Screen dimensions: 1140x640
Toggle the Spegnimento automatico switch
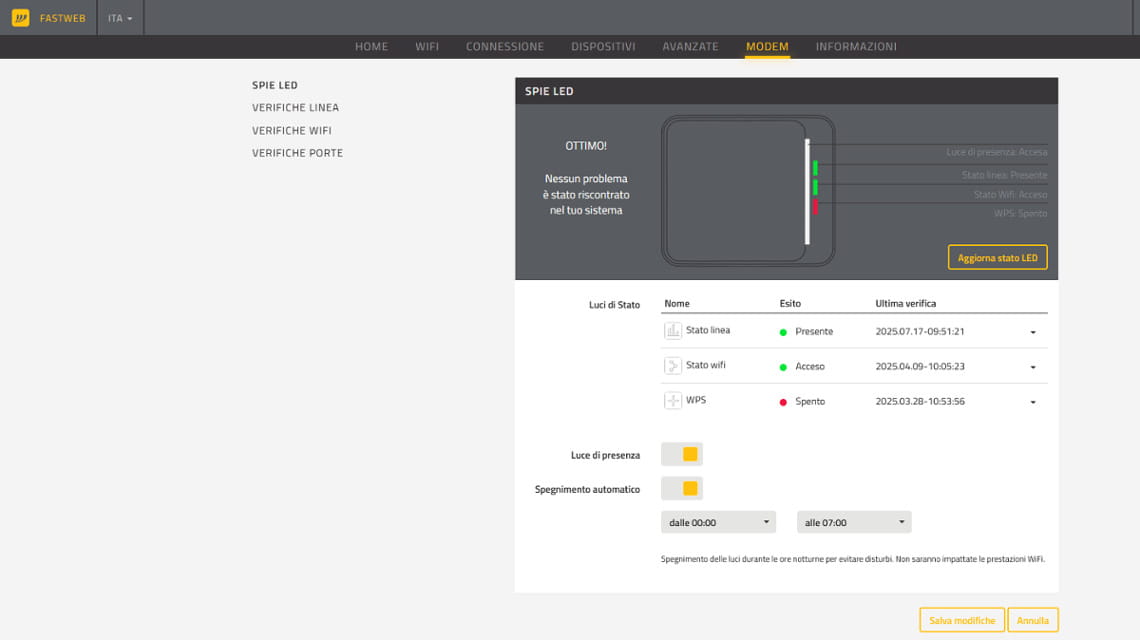tap(681, 489)
